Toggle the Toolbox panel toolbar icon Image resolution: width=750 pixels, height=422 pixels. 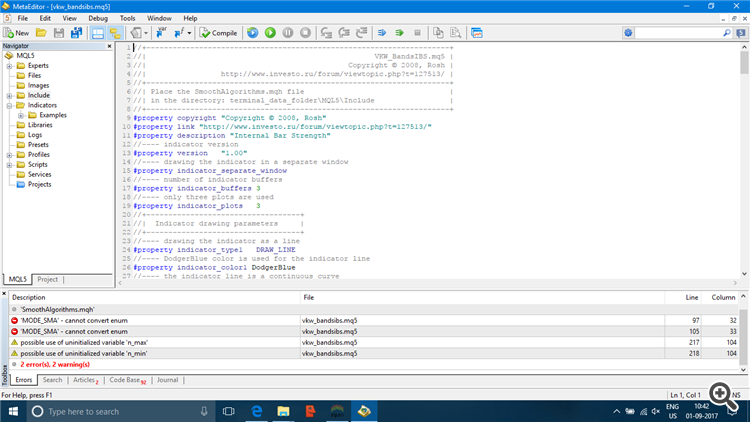116,33
